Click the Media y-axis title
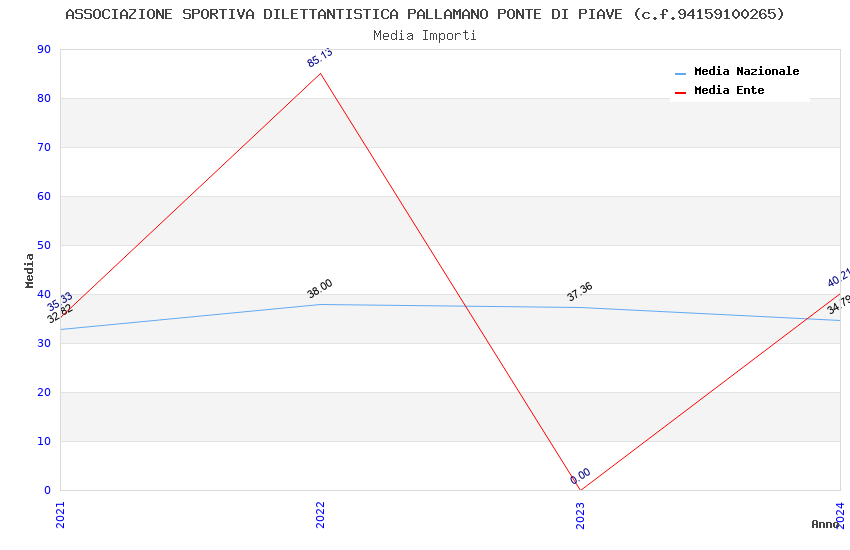The image size is (850, 550). point(30,270)
